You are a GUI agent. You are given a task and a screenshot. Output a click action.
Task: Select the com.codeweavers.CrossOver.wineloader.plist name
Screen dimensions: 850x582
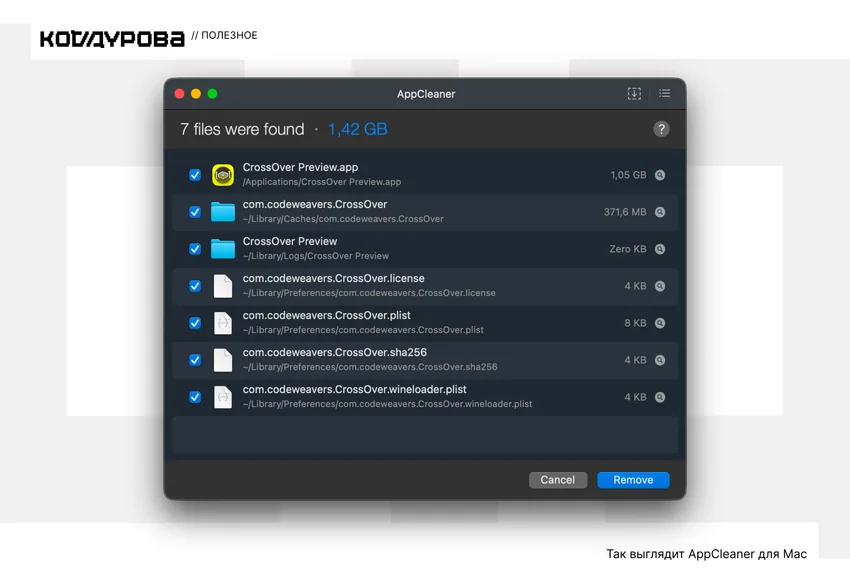(355, 390)
